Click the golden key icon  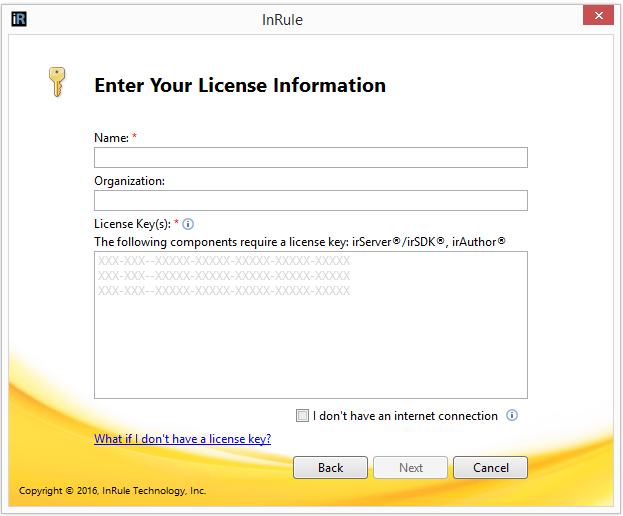point(56,82)
